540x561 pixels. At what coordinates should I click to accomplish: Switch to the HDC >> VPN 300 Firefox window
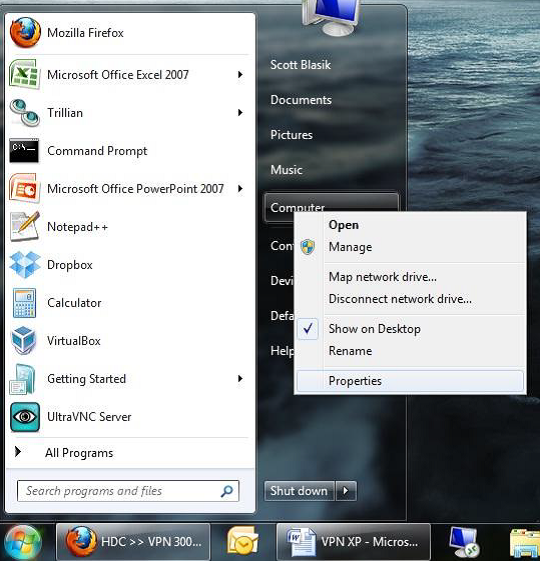click(133, 542)
